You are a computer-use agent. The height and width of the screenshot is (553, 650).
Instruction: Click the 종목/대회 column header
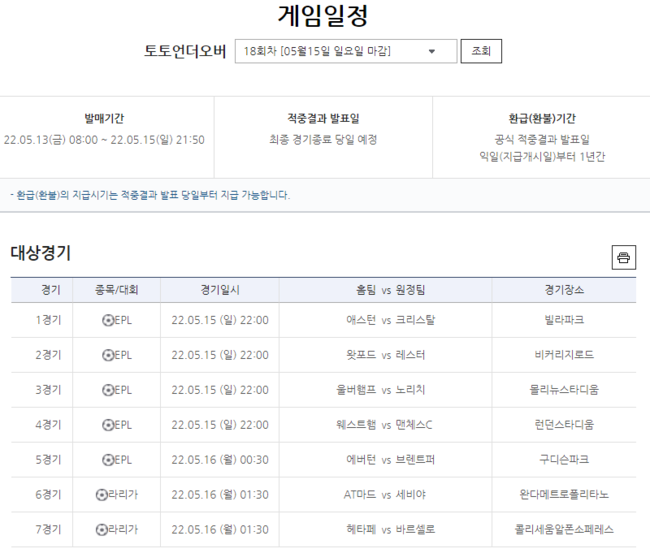116,290
